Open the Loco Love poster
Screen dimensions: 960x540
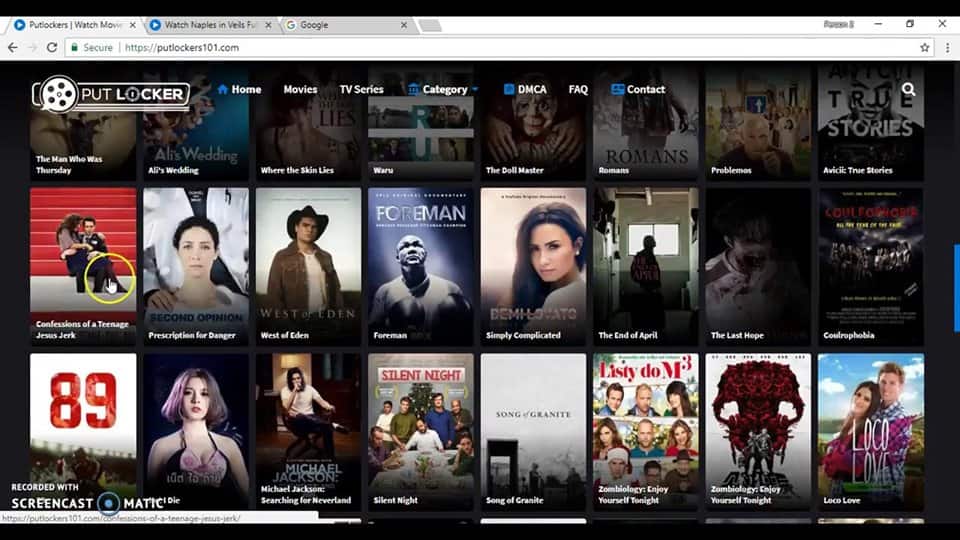click(871, 432)
